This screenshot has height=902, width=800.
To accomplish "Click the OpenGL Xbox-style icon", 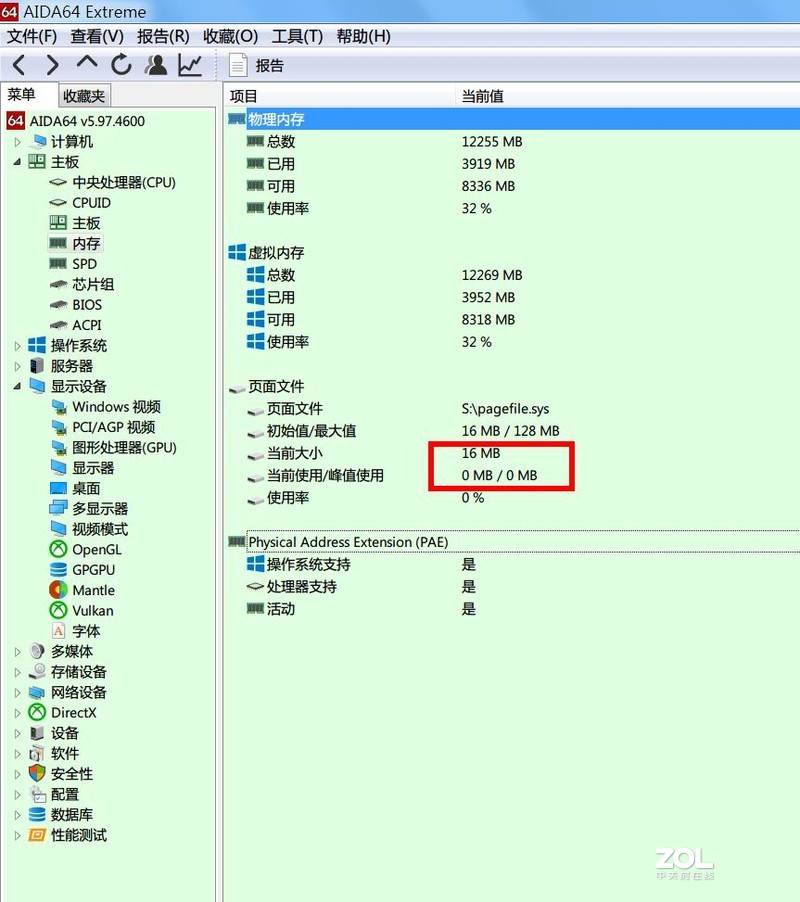I will click(x=58, y=549).
